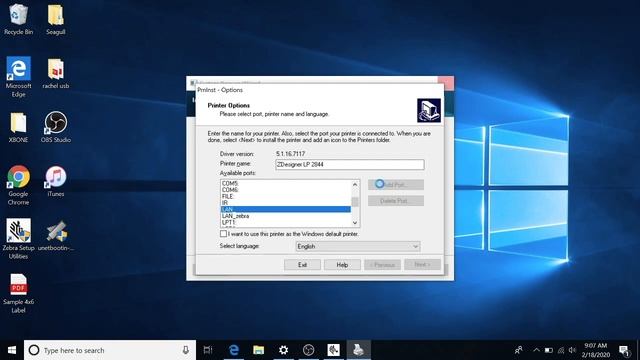Launch Microsoft Edge desktop shortcut
Image resolution: width=640 pixels, height=360 pixels.
click(x=18, y=77)
